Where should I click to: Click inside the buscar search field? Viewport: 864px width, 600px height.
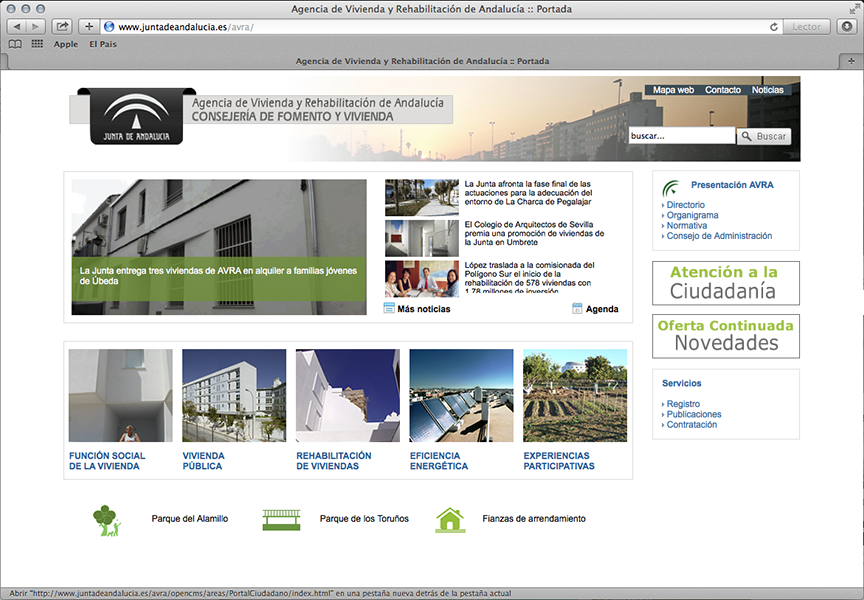pos(681,136)
